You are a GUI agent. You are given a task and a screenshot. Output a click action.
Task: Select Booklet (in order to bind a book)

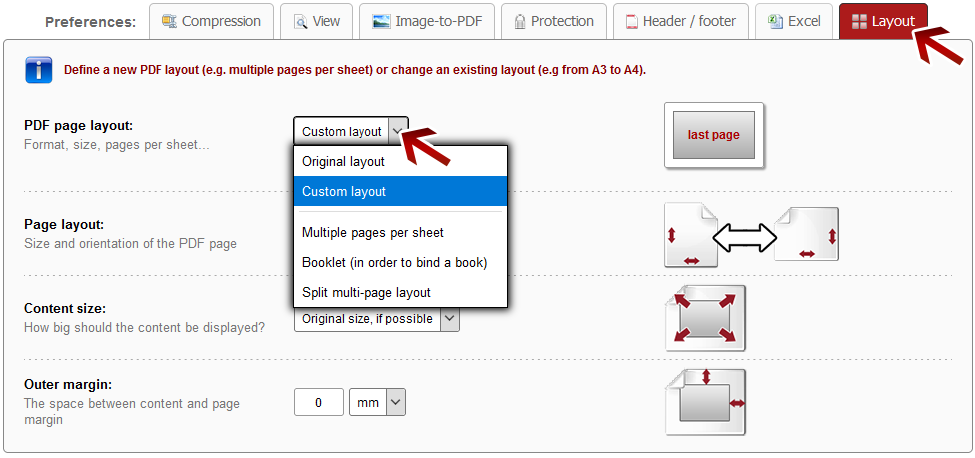[394, 262]
